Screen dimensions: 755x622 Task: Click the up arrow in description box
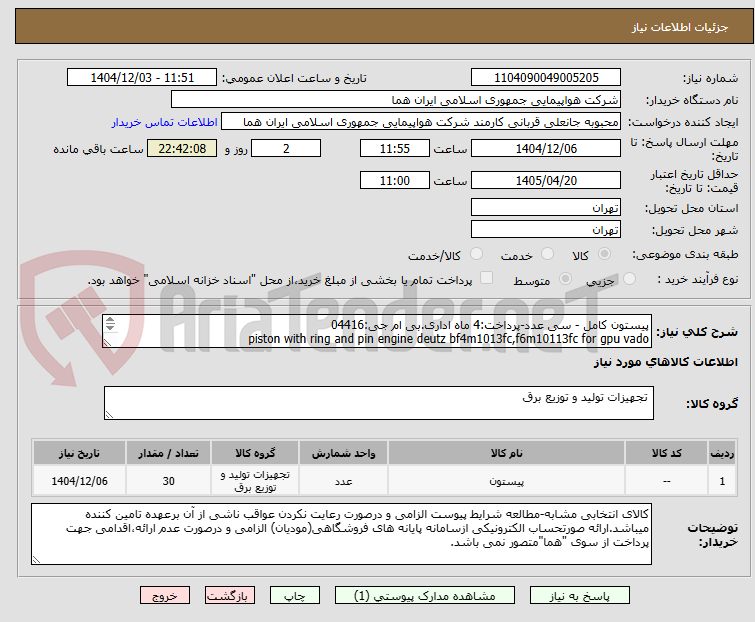[x=110, y=321]
